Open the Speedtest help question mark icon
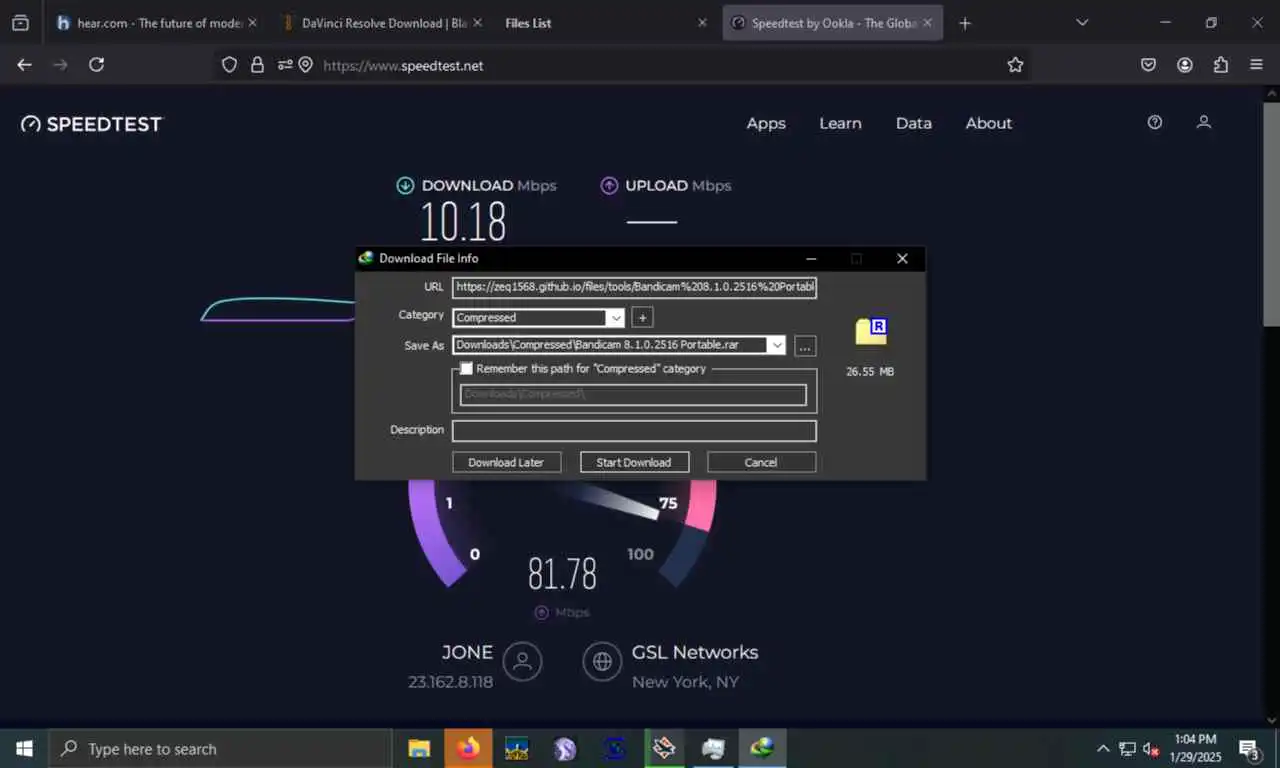 tap(1155, 122)
